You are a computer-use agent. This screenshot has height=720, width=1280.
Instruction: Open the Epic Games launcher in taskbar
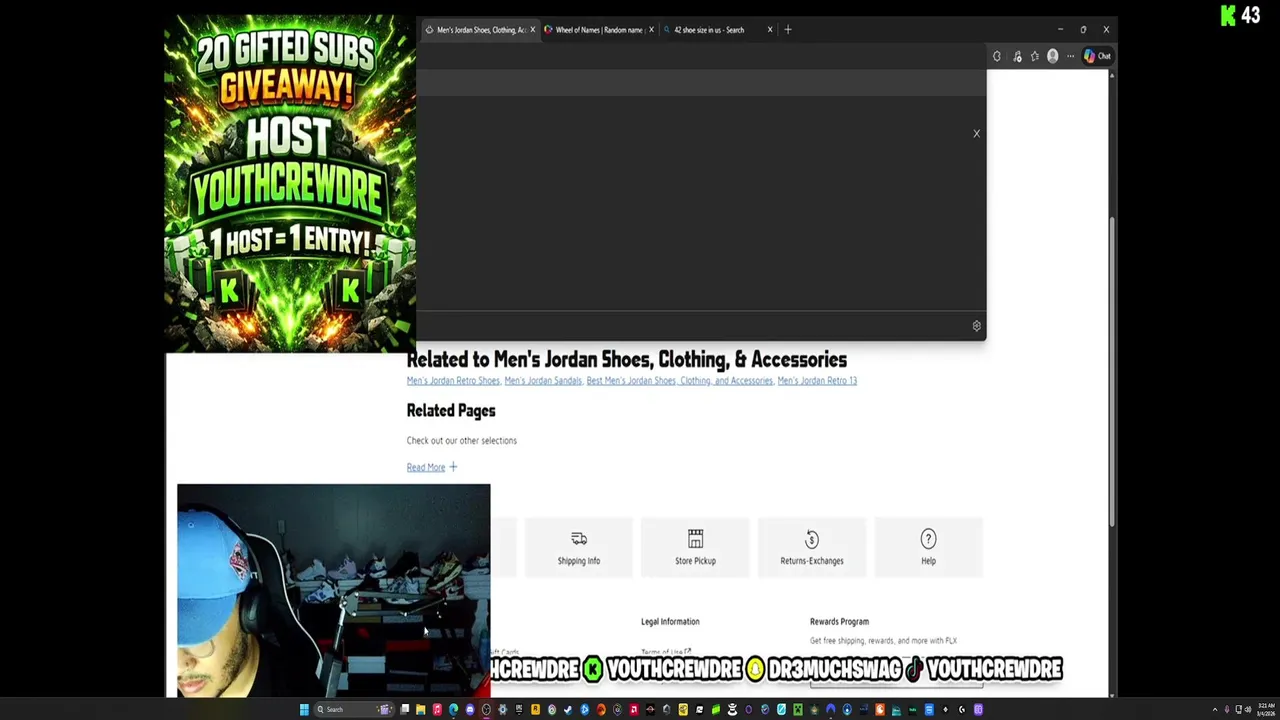(518, 710)
